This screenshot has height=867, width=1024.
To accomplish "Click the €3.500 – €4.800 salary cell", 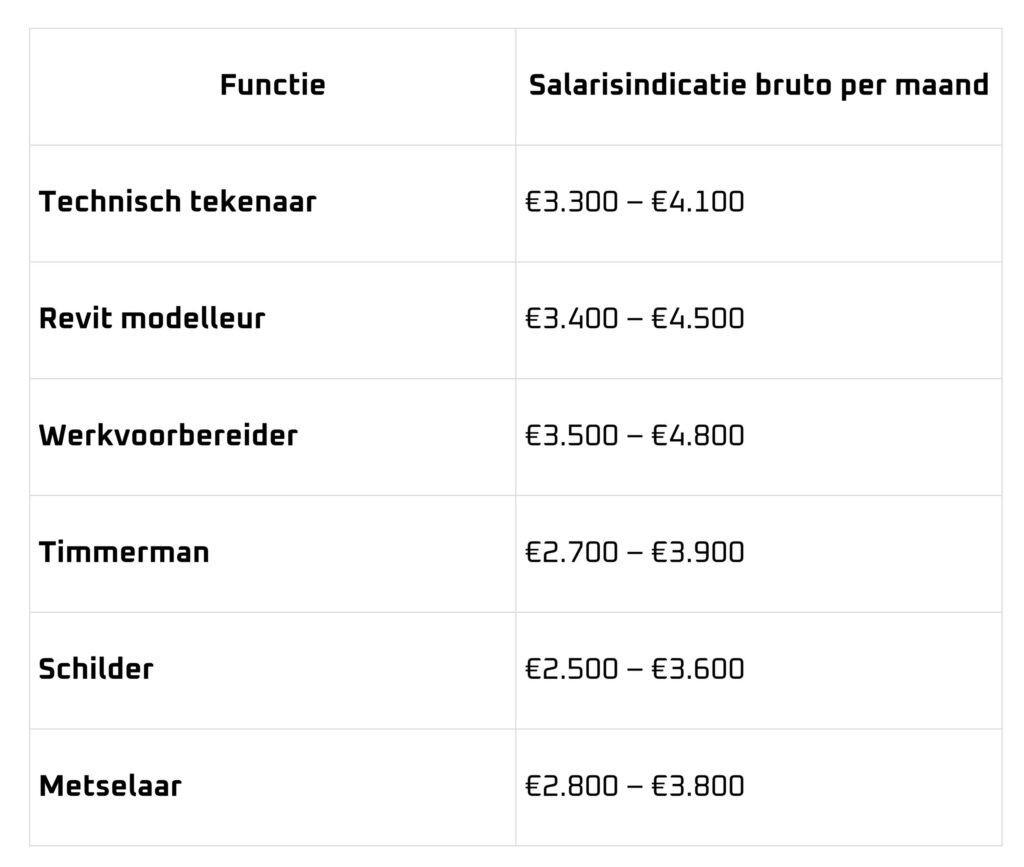I will (x=758, y=437).
